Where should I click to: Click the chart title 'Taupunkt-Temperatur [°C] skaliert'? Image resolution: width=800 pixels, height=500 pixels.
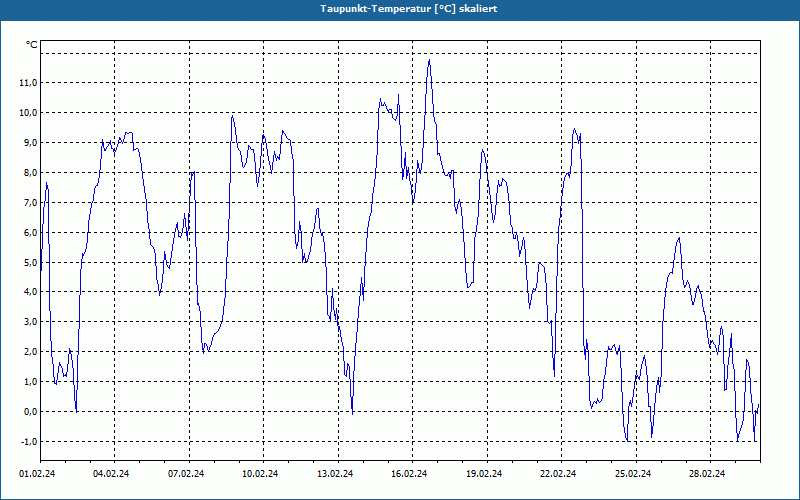coord(409,9)
